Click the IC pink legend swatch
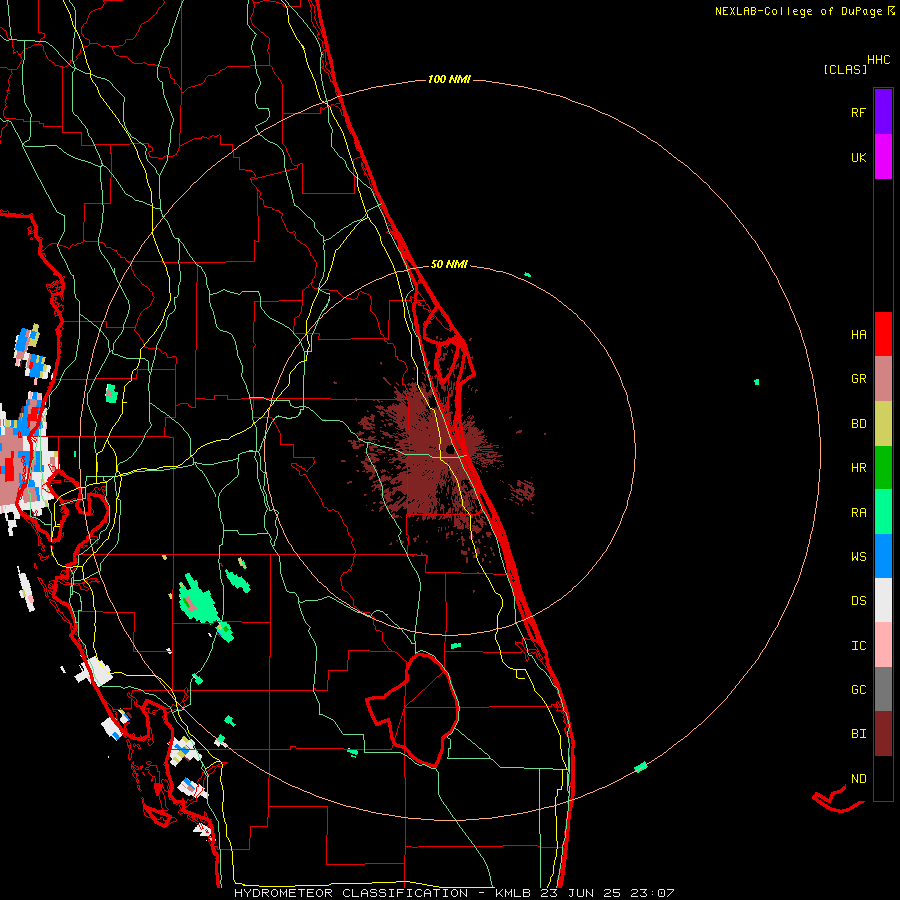 pos(883,645)
